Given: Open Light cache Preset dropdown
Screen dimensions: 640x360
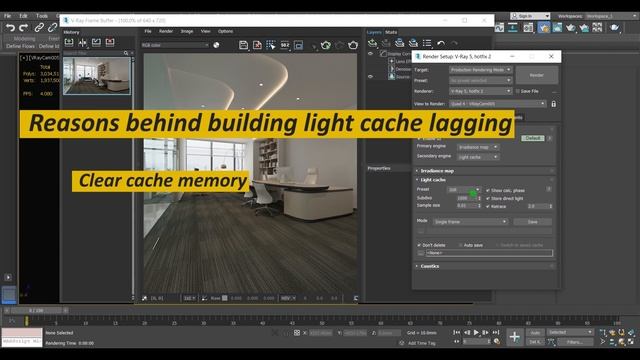Looking at the screenshot, I should [x=464, y=190].
